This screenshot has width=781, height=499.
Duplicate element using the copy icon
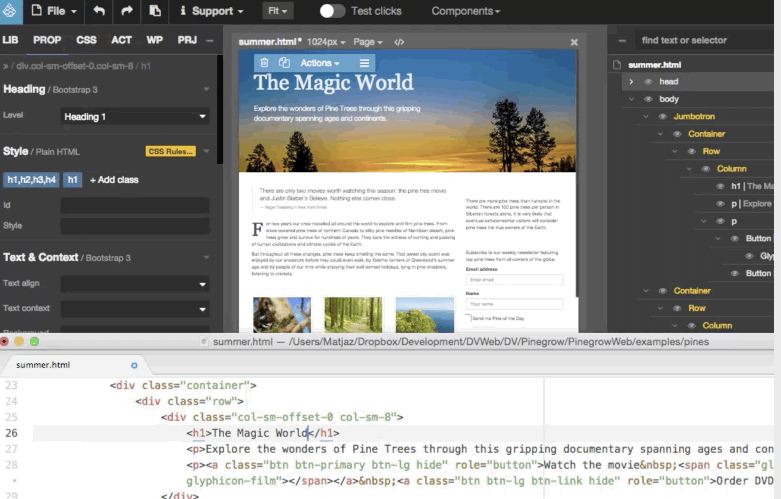(x=285, y=62)
